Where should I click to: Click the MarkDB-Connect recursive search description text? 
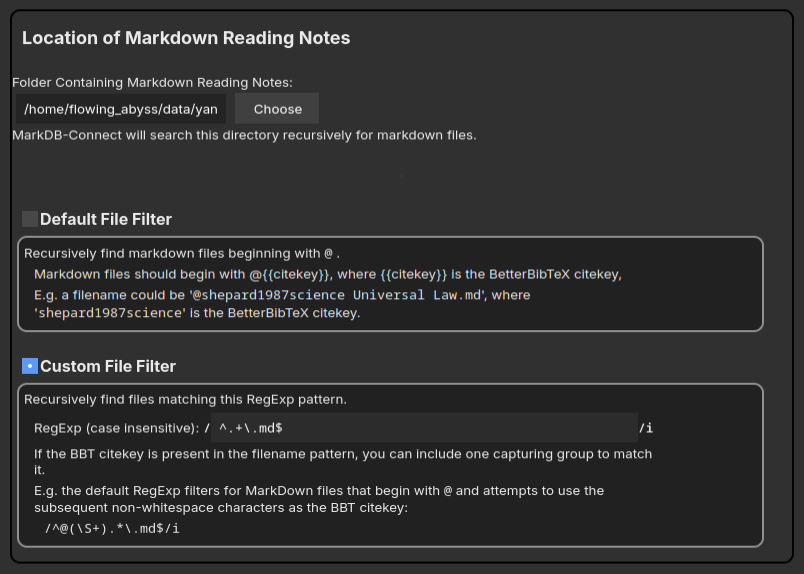coord(244,135)
